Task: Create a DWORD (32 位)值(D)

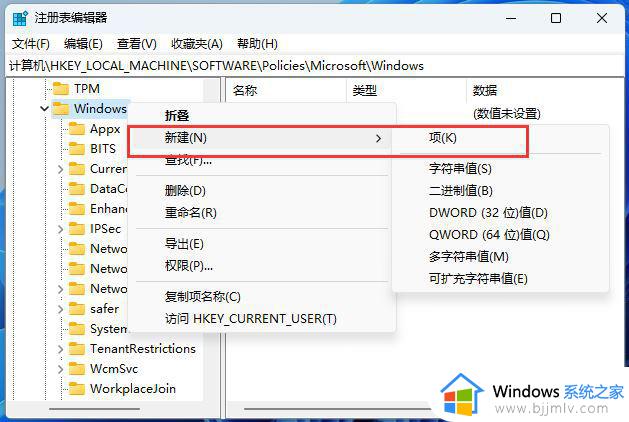Action: tap(500, 213)
